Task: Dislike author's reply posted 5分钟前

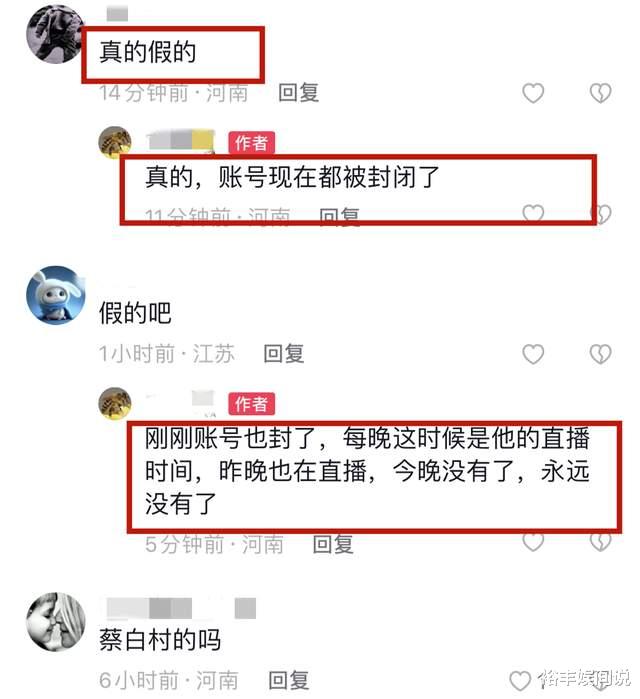Action: [600, 542]
